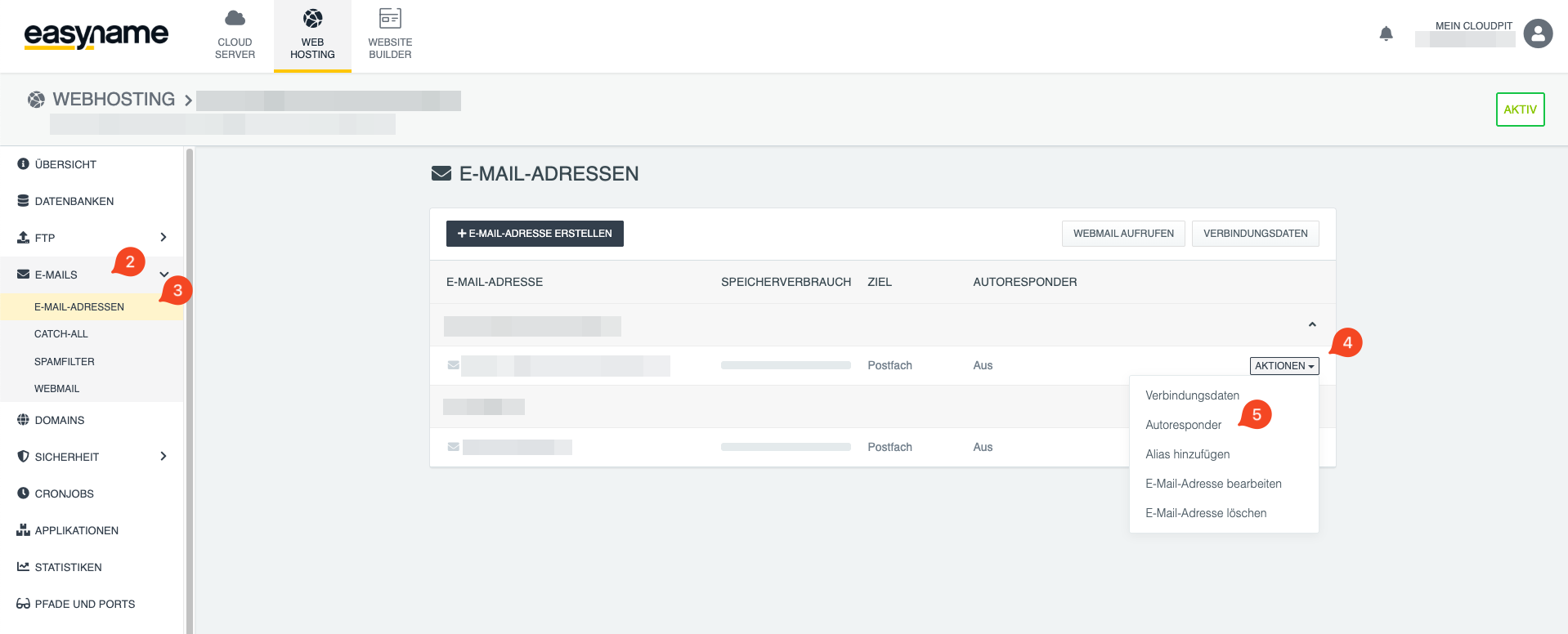Expand the FTP submenu chevron
Image resolution: width=1568 pixels, height=634 pixels.
point(164,238)
